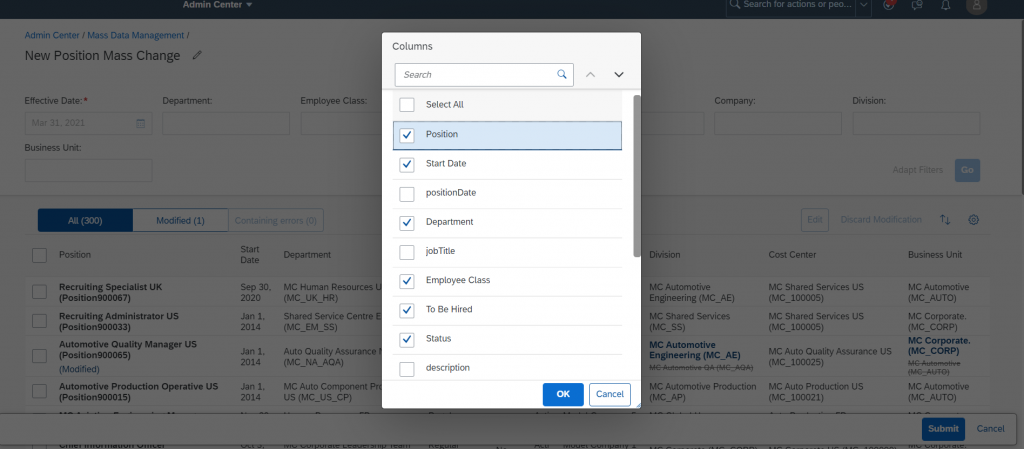Screen dimensions: 1024x449
Task: Click the Cost Center column header
Action: coord(792,255)
